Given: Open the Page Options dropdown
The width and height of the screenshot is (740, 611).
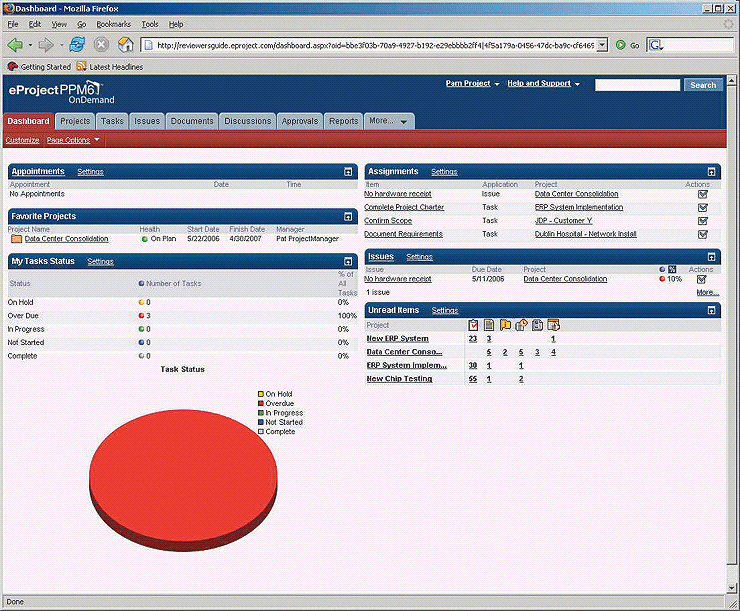Looking at the screenshot, I should point(73,140).
